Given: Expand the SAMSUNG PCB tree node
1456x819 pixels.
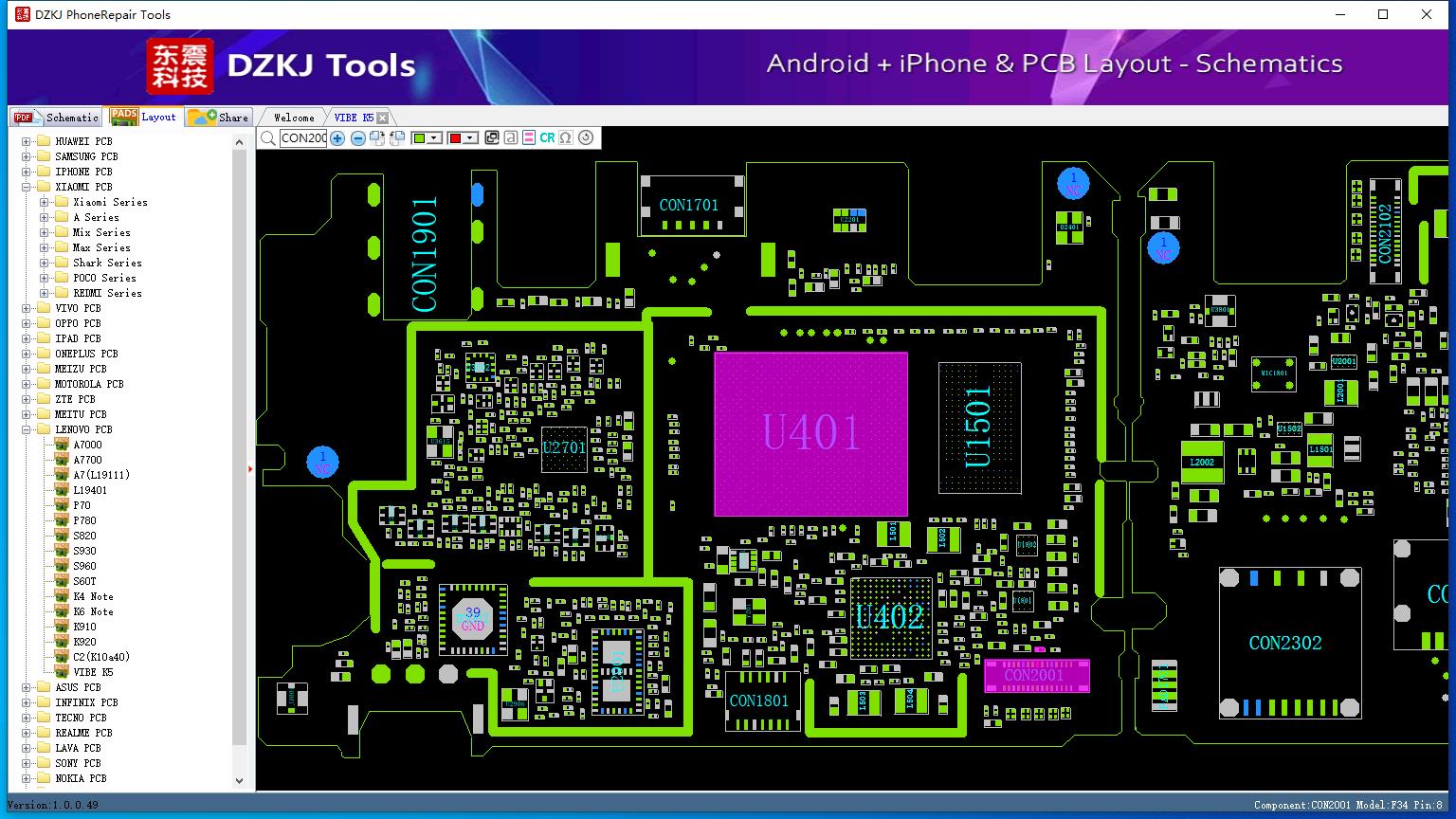Looking at the screenshot, I should pyautogui.click(x=27, y=156).
